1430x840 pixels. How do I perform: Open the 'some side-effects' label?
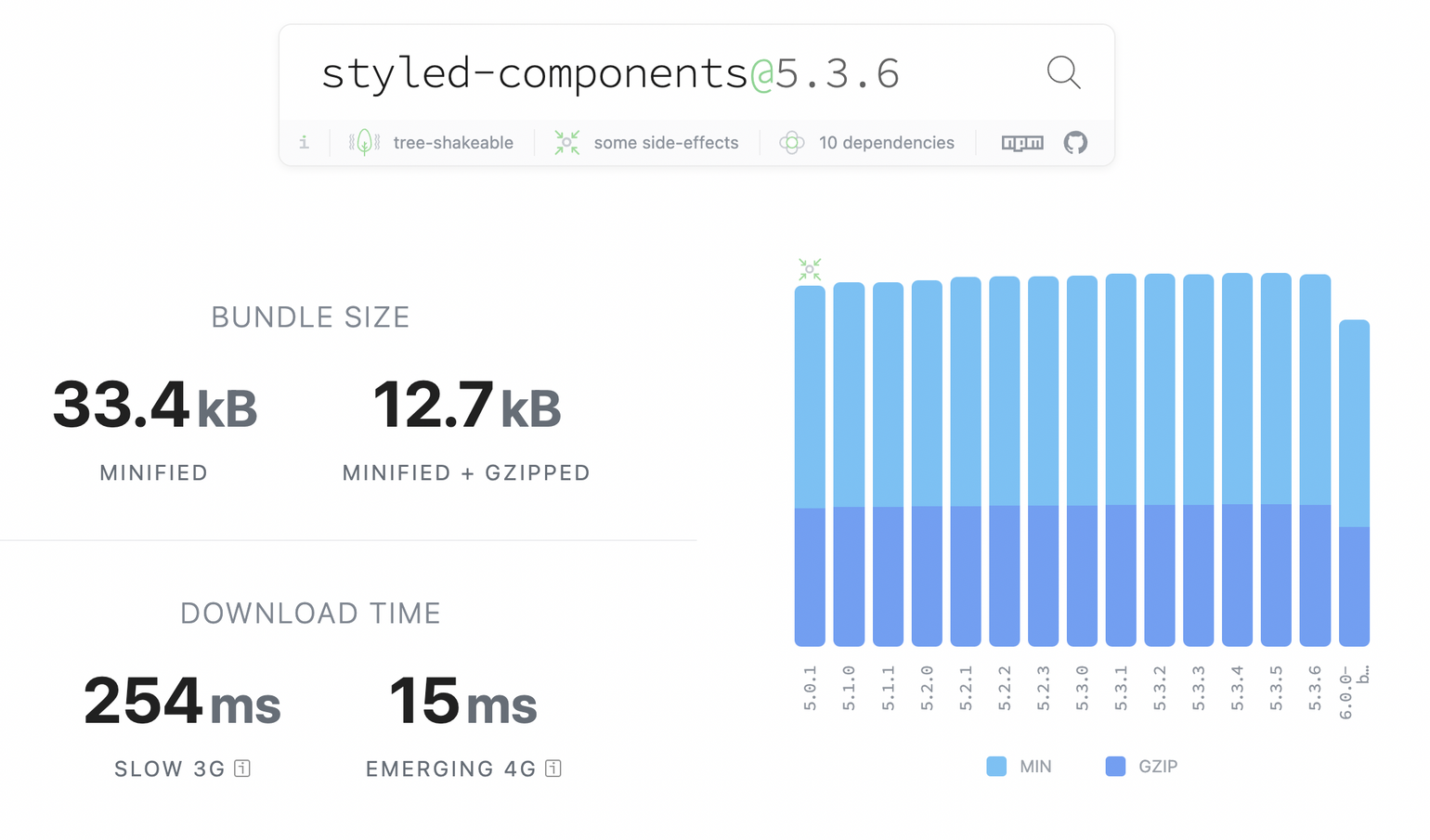point(667,143)
